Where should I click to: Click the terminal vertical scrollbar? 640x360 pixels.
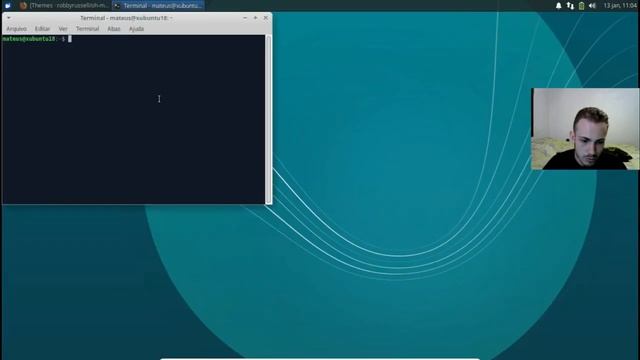(x=268, y=119)
